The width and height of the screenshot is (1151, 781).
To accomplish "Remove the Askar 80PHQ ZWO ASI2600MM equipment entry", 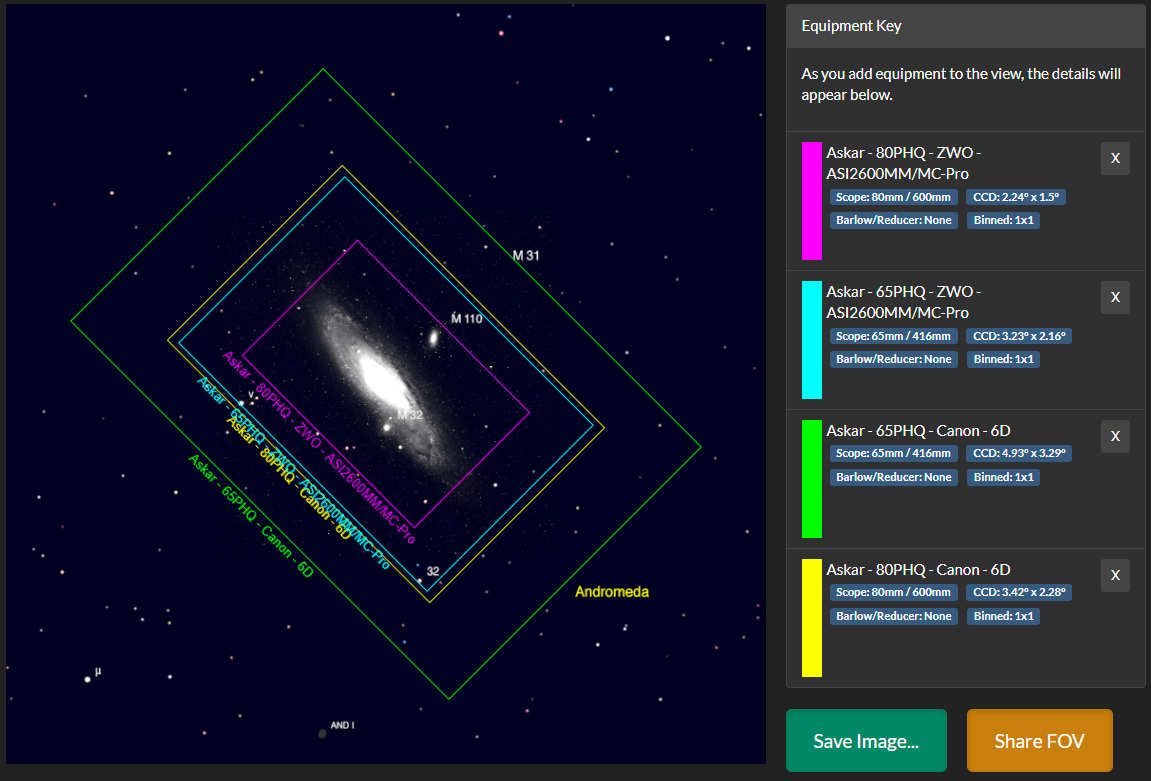I will 1115,159.
